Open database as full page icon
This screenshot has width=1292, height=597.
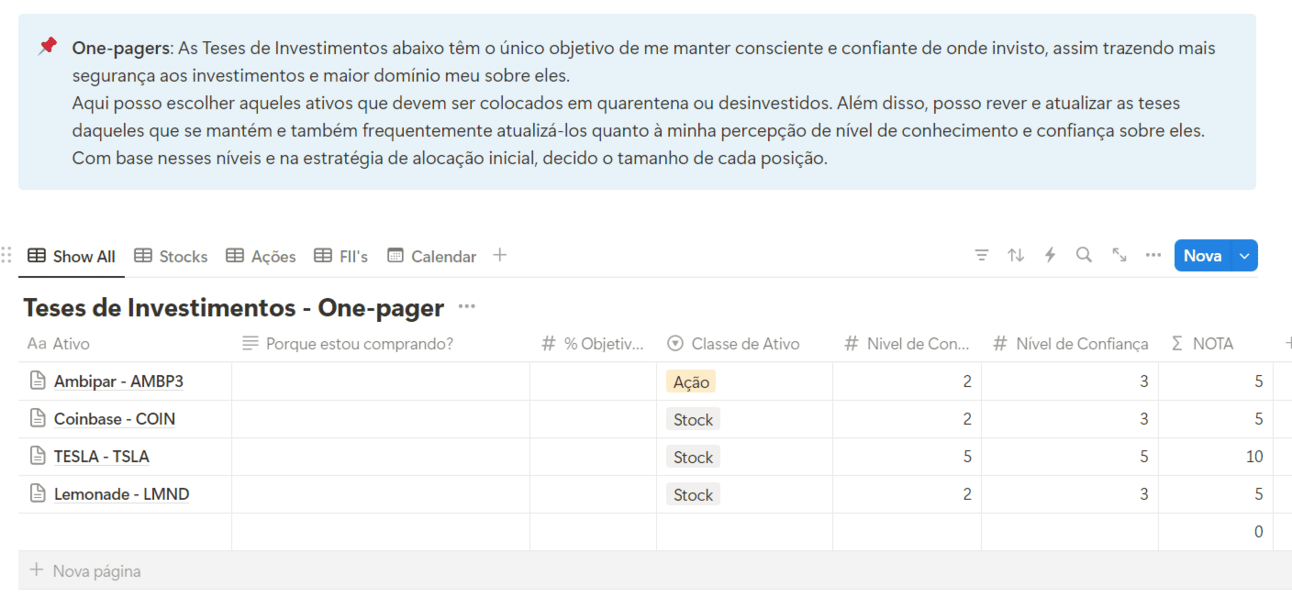[1119, 255]
